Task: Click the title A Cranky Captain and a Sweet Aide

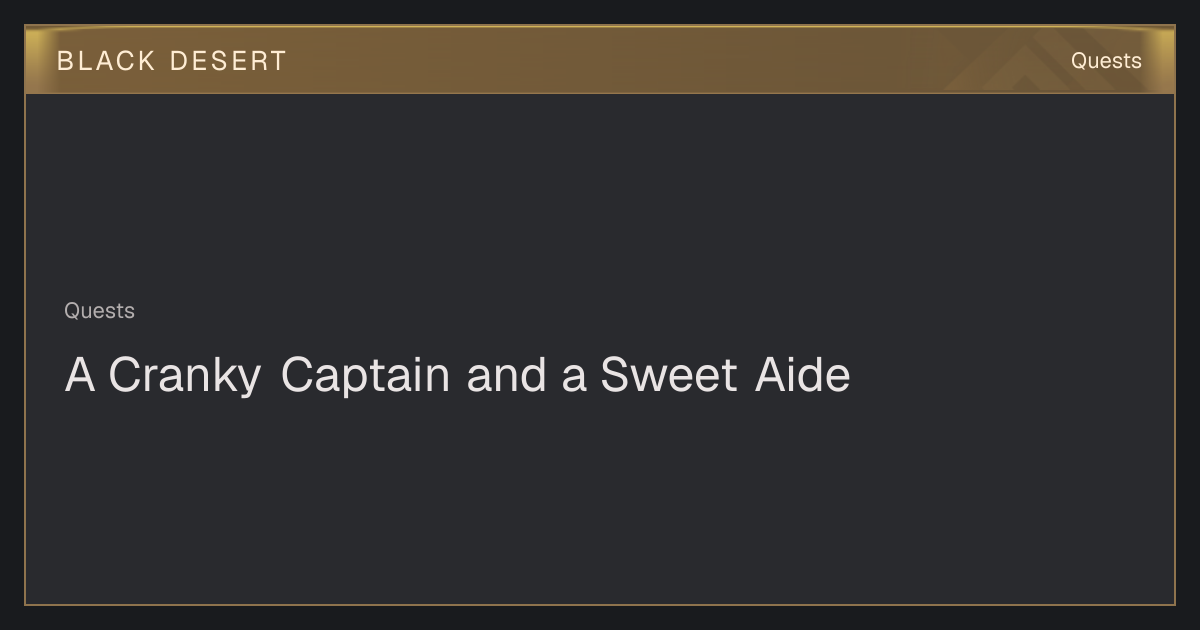Action: 457,376
